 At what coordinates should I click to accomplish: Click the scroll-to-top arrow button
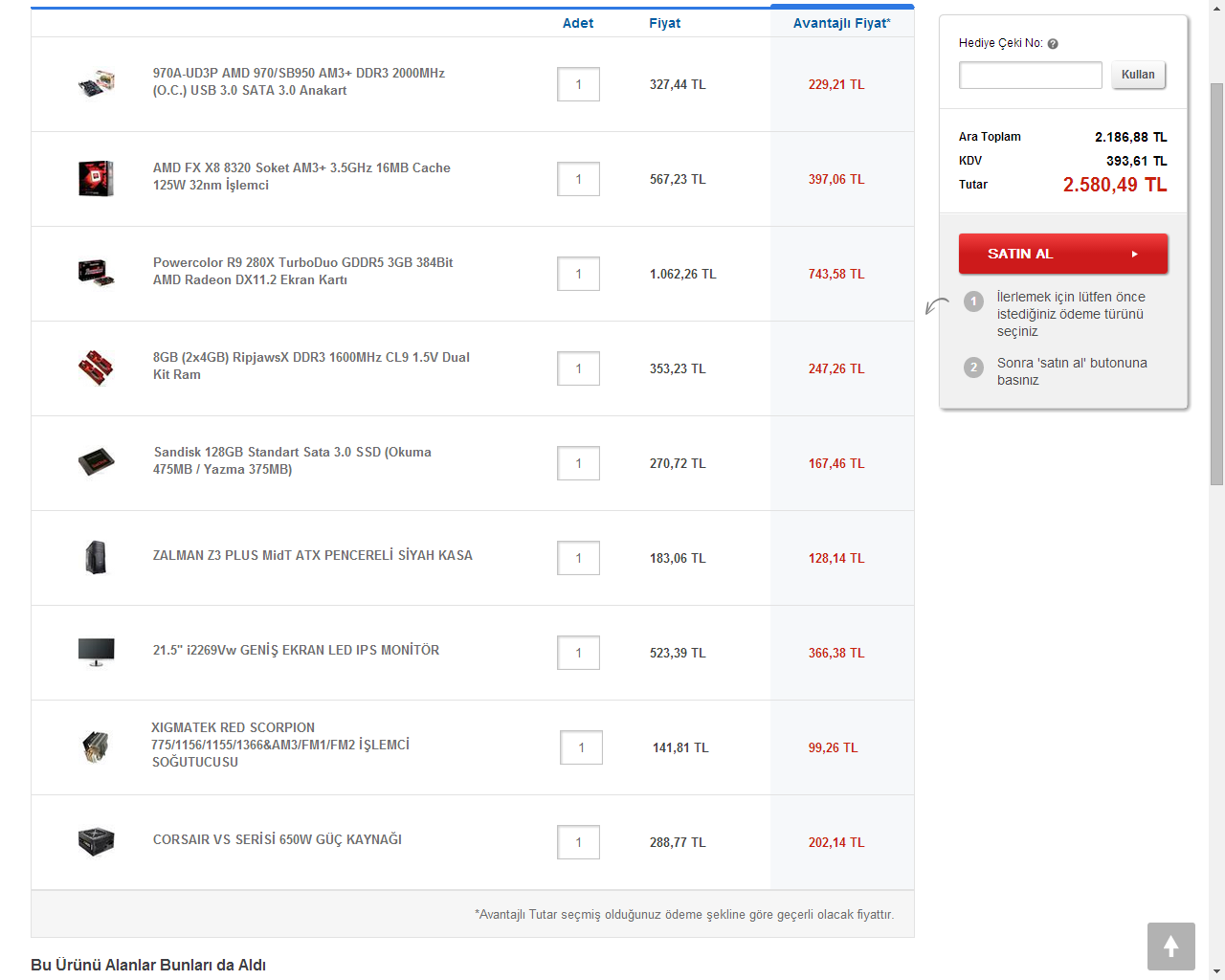[1170, 947]
